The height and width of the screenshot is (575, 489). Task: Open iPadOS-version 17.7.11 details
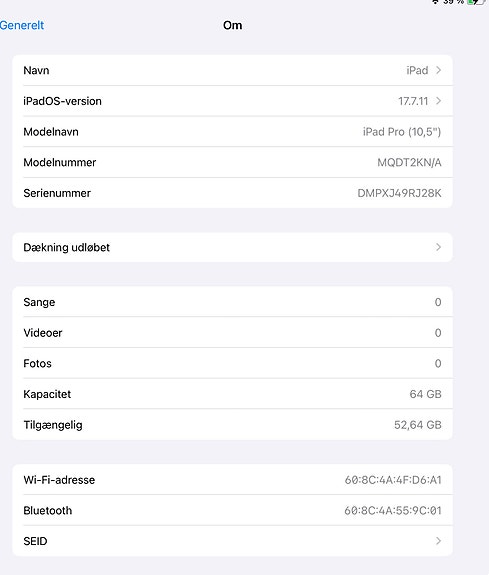(232, 101)
